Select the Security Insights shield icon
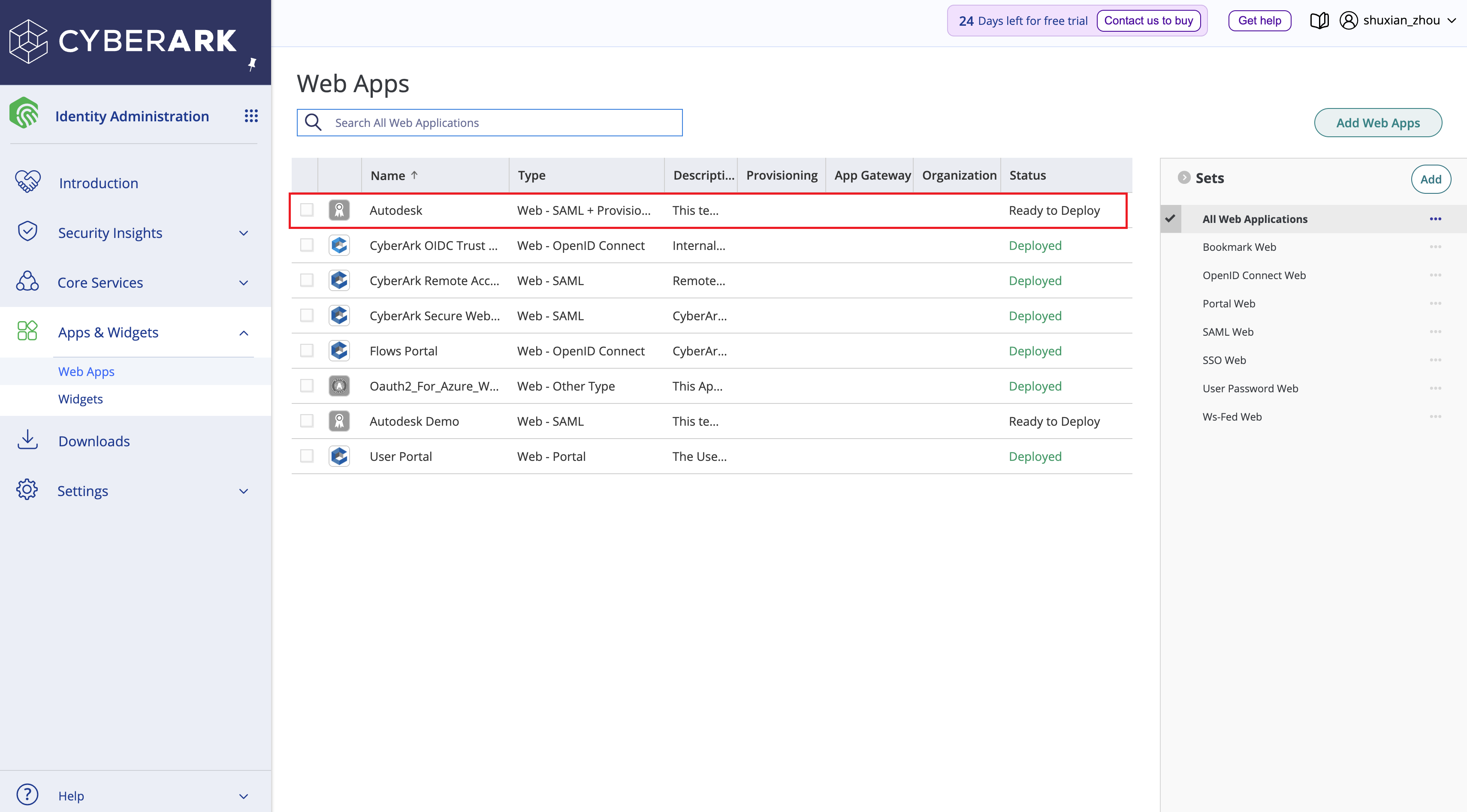 [27, 231]
